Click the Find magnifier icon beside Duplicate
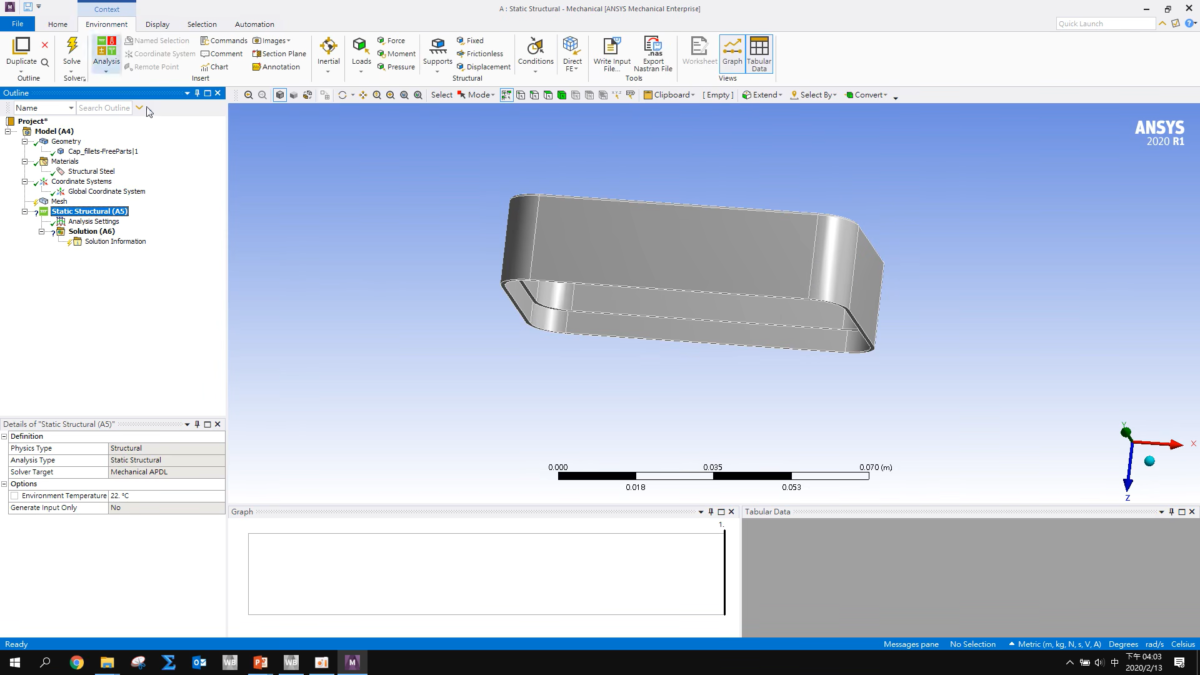The height and width of the screenshot is (675, 1200). point(45,62)
